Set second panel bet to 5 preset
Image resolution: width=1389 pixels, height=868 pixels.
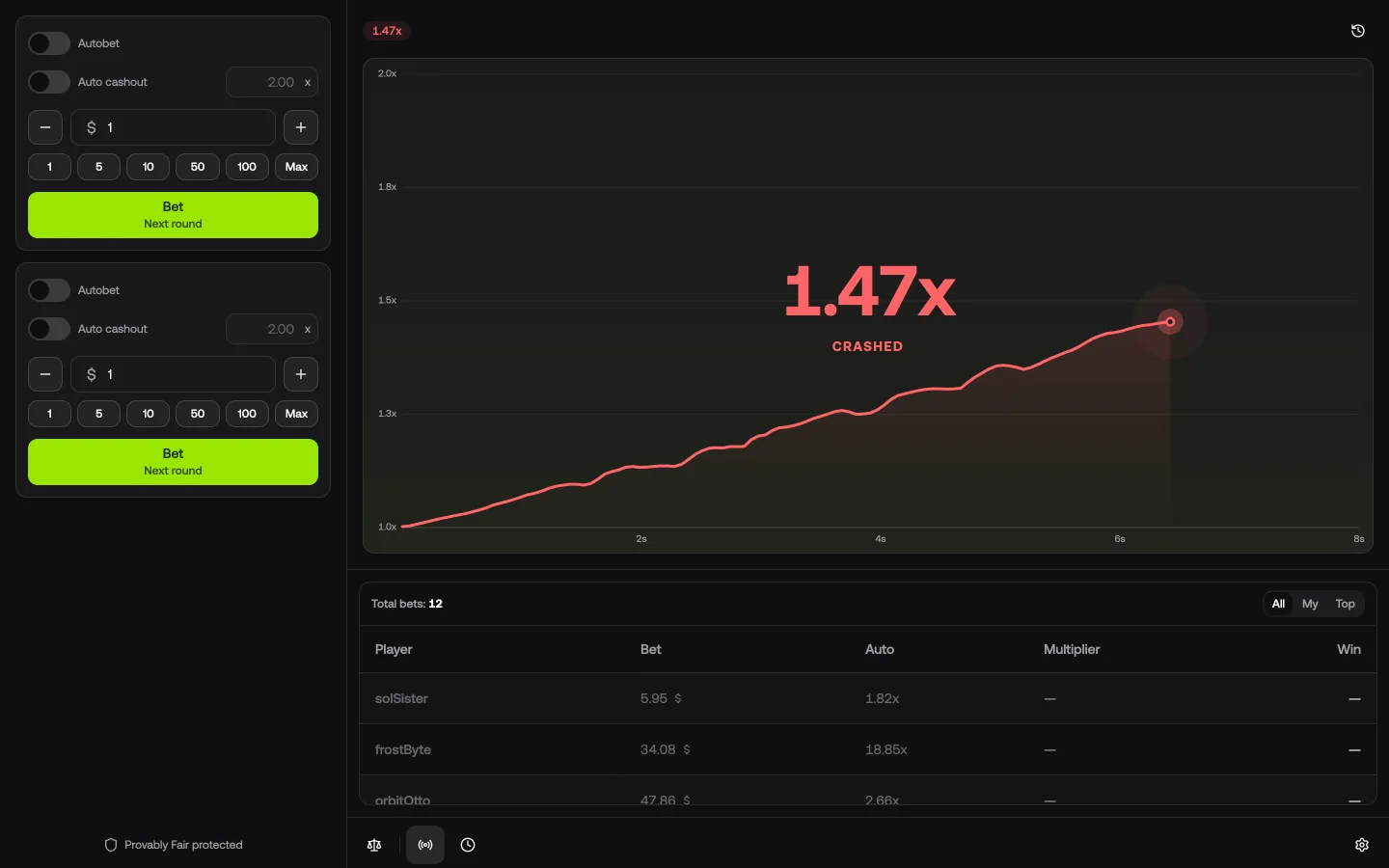(x=98, y=414)
